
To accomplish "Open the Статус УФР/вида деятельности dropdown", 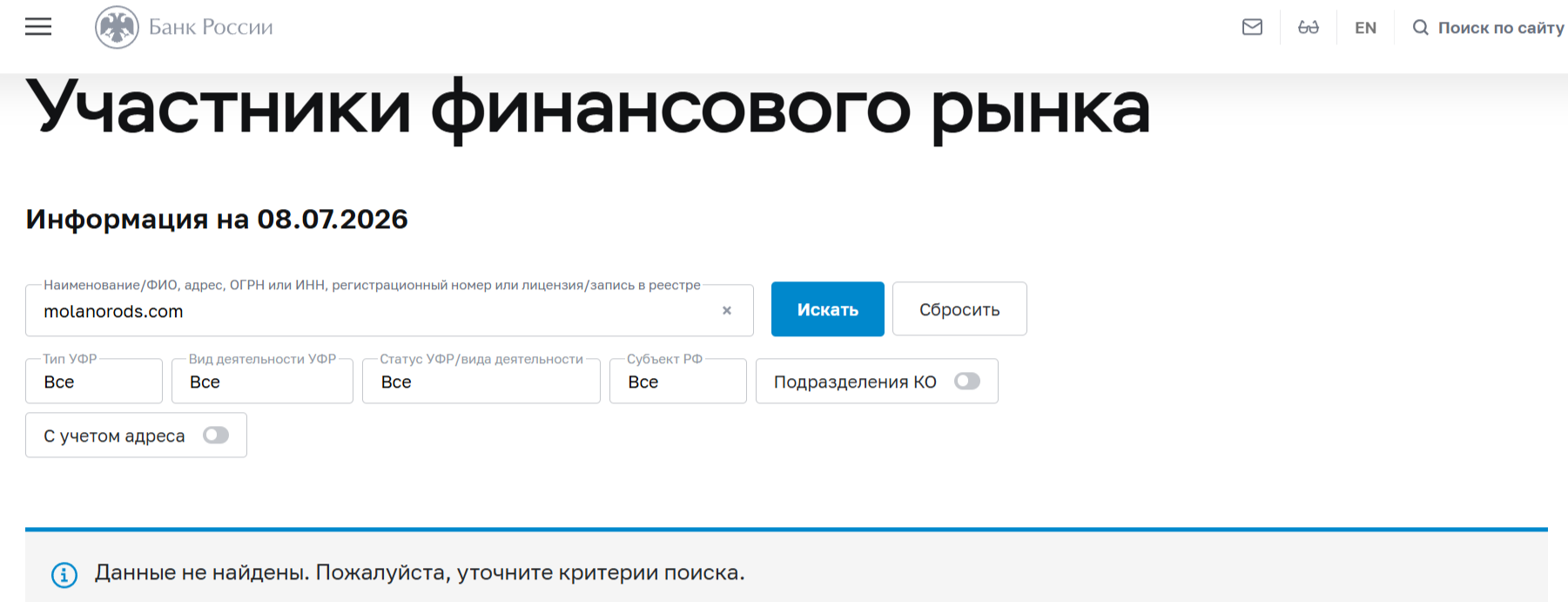I will [x=481, y=382].
